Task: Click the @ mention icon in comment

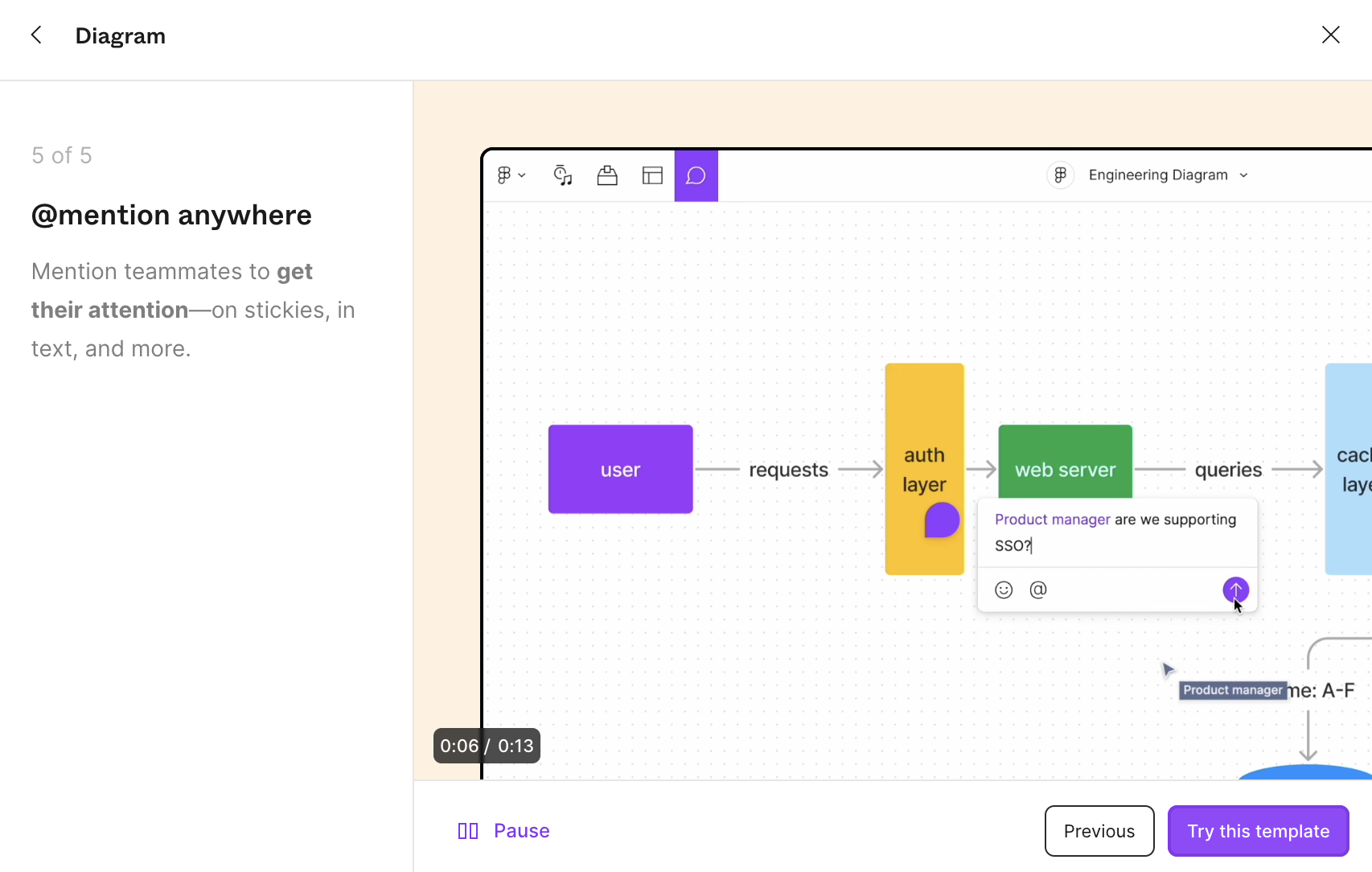Action: coord(1038,590)
